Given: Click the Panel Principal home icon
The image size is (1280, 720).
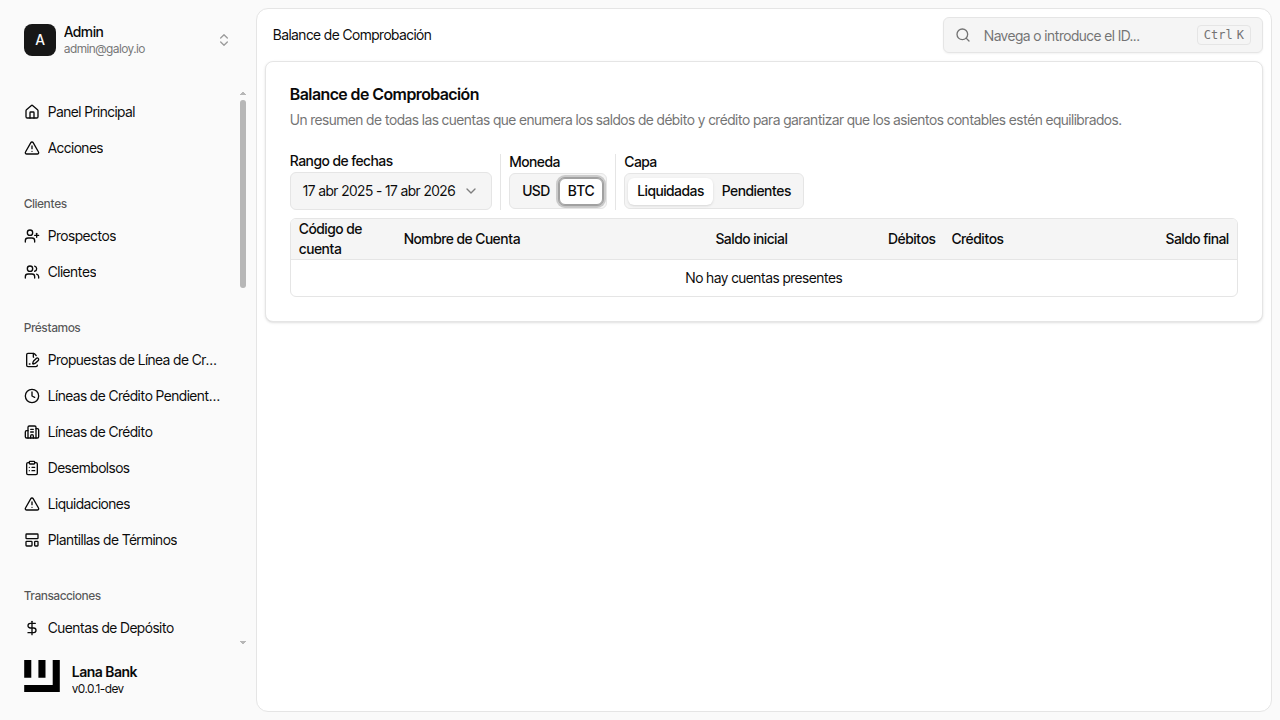Looking at the screenshot, I should [32, 112].
